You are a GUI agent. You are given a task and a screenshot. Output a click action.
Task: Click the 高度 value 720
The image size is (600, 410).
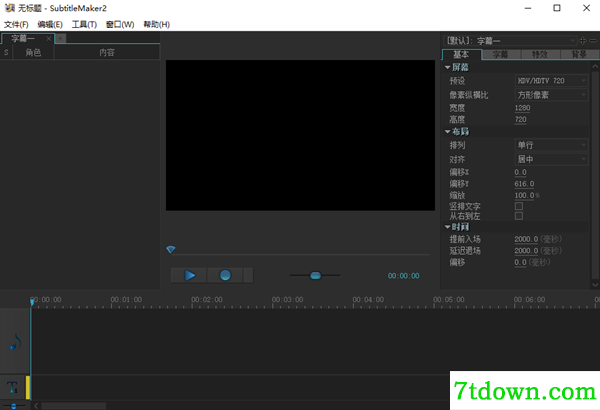point(520,119)
